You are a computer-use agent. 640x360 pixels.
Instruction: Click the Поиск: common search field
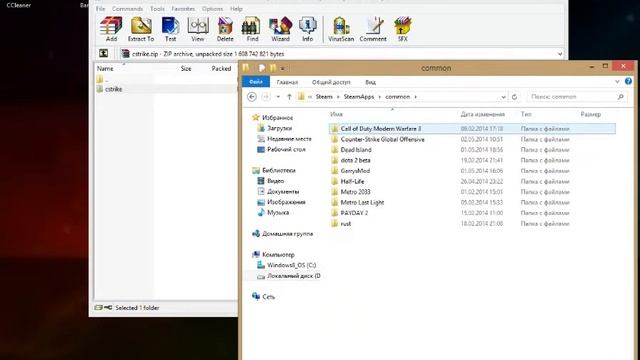tap(577, 97)
